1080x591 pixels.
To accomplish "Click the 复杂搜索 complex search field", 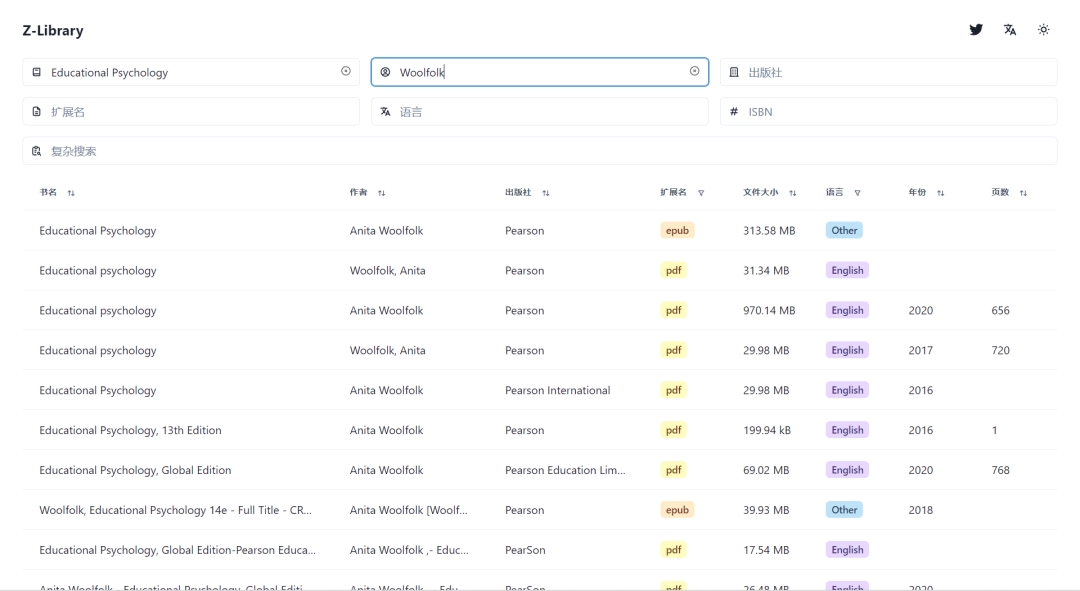I will (539, 150).
